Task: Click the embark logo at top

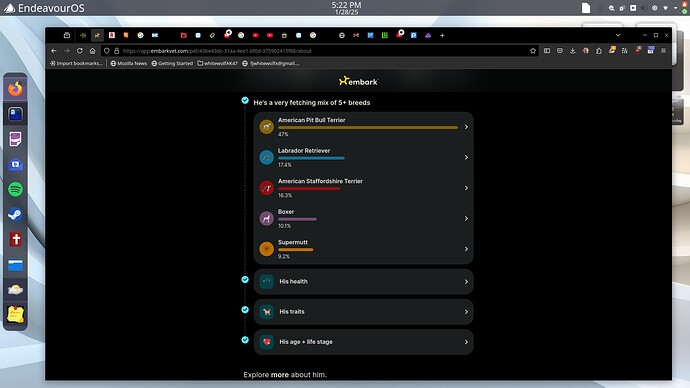Action: pos(358,81)
